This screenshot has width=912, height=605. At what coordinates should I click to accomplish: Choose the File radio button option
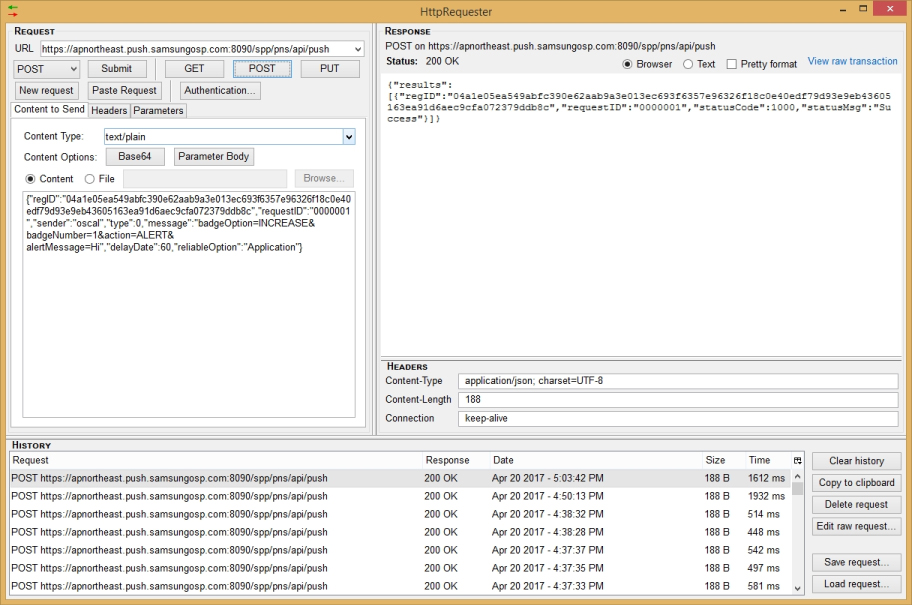coord(90,179)
